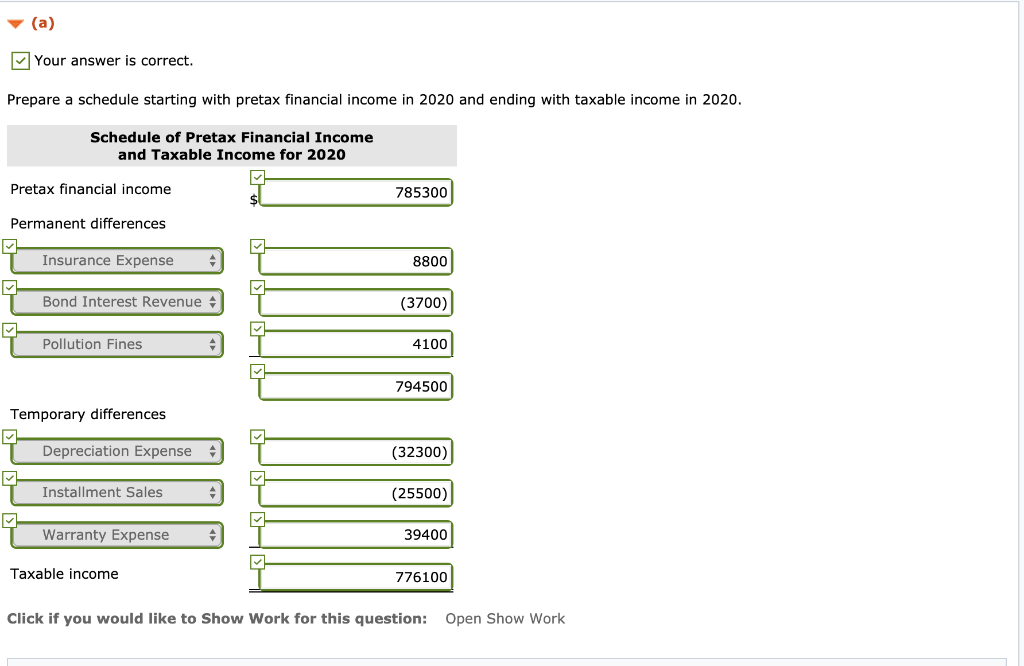This screenshot has height=666, width=1024.
Task: Click the Open Show Work link
Action: click(505, 618)
